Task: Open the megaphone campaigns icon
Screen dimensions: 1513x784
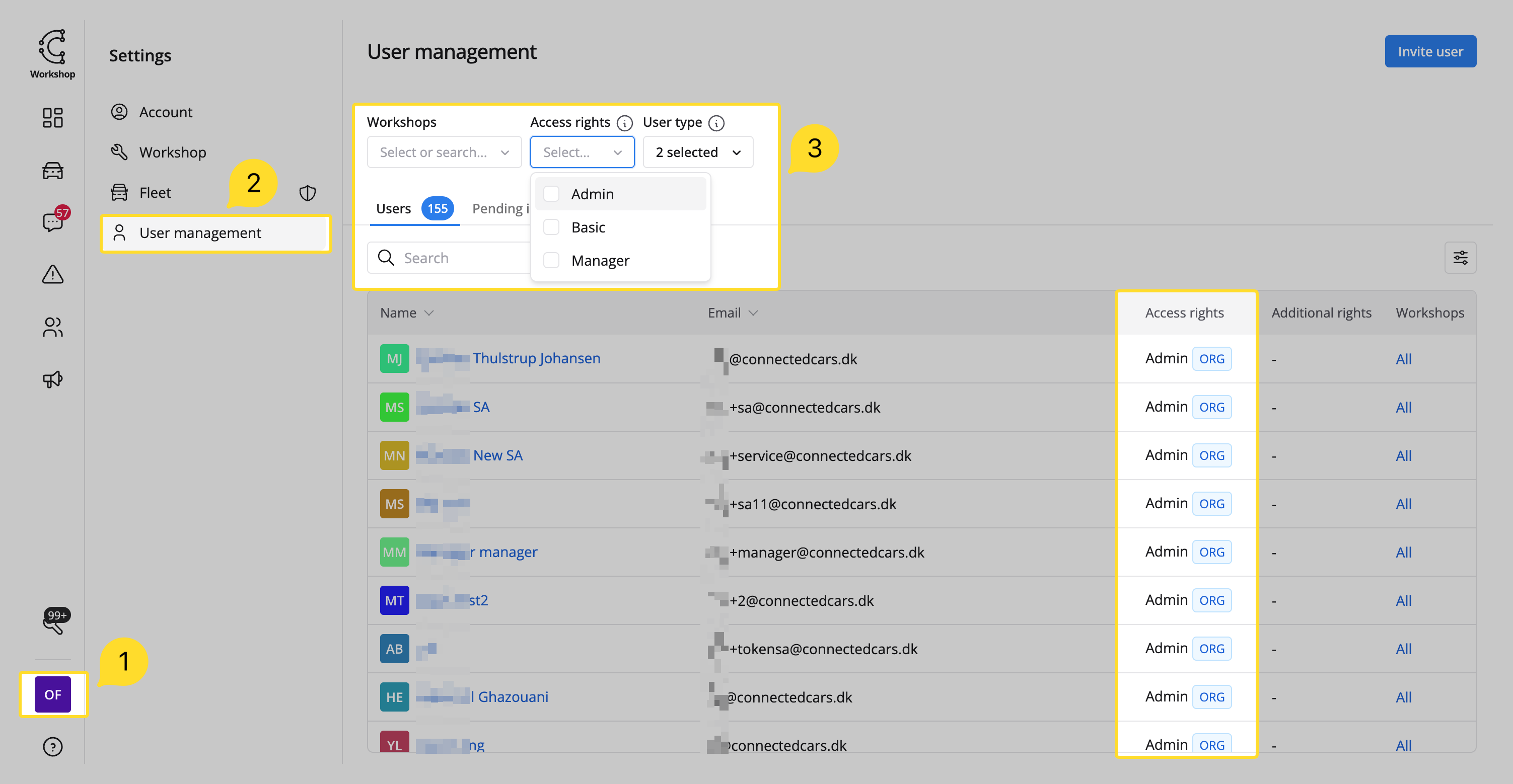Action: 52,379
